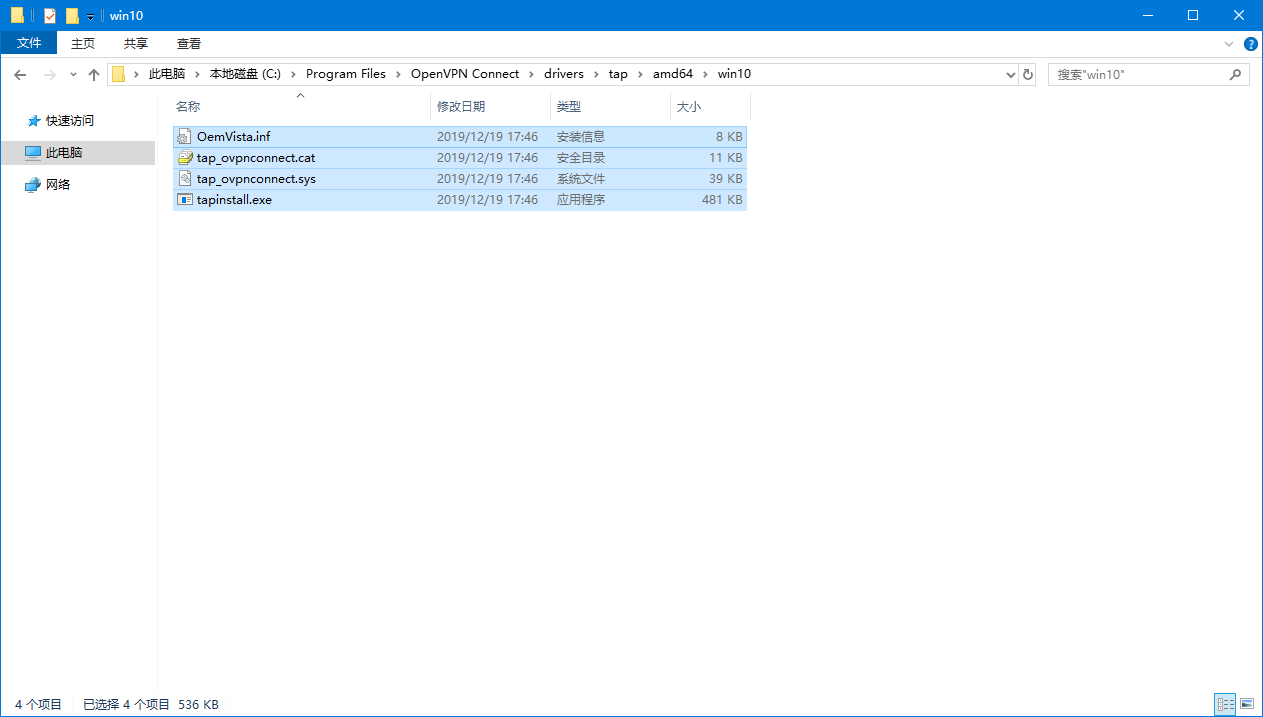Expand the chevron after 此电脑 breadcrumb
Viewport: 1263px width, 717px height.
[198, 74]
